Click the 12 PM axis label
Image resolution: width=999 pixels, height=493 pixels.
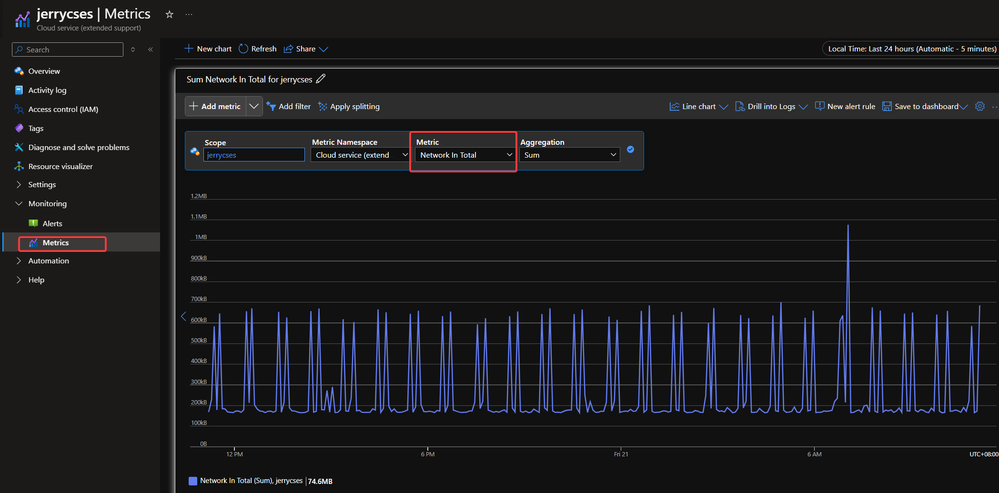(x=234, y=454)
